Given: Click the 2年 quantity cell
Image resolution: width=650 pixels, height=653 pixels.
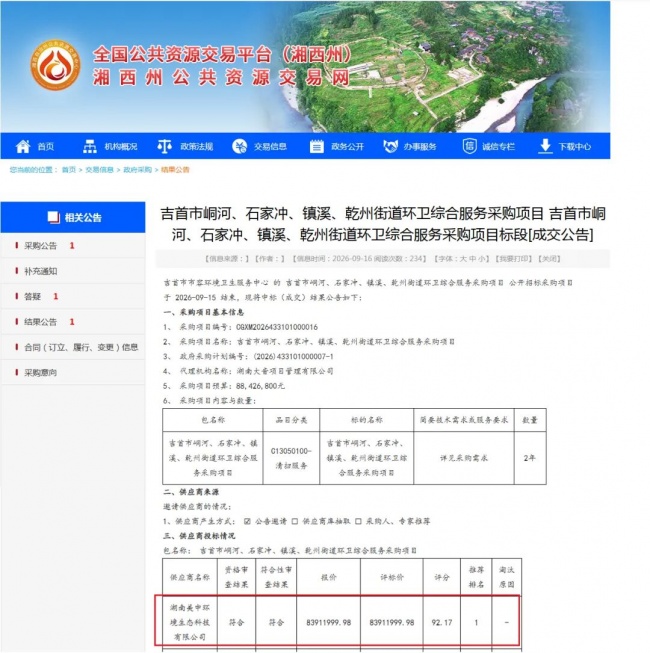Looking at the screenshot, I should point(530,458).
